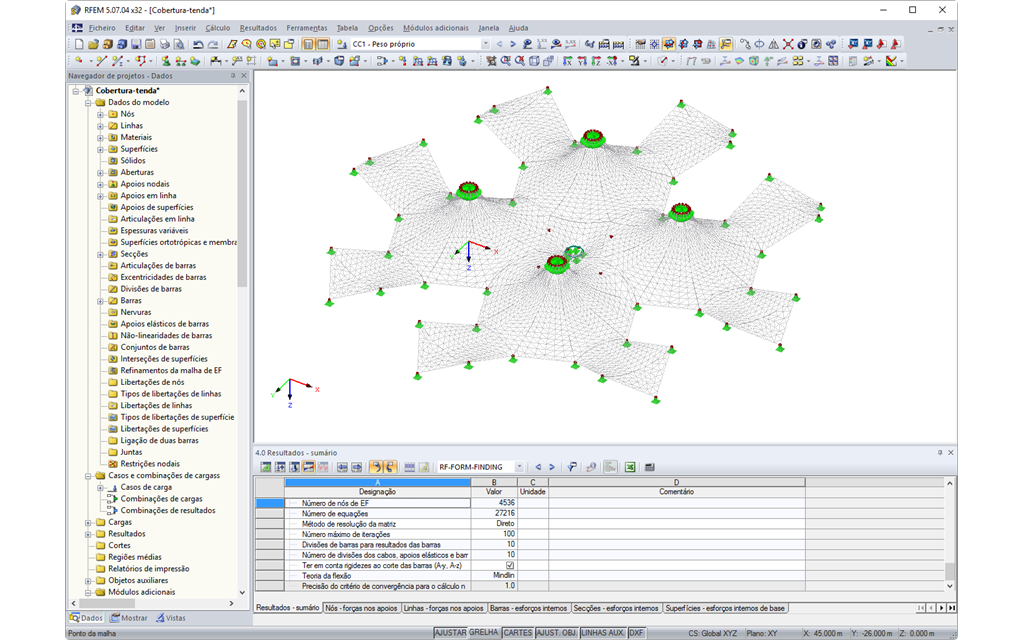This screenshot has height=640, width=1024.
Task: Switch to Nós - forças nos apoios tab
Action: [x=361, y=608]
